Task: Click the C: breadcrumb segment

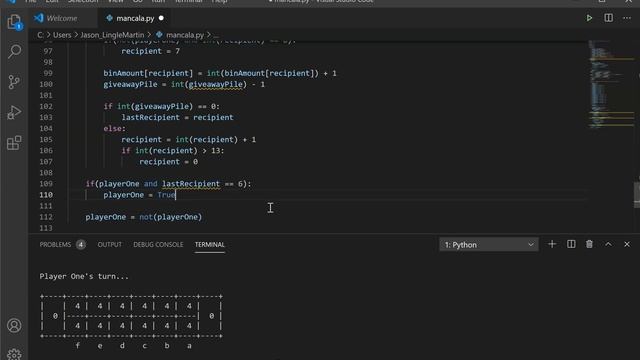Action: (x=40, y=35)
